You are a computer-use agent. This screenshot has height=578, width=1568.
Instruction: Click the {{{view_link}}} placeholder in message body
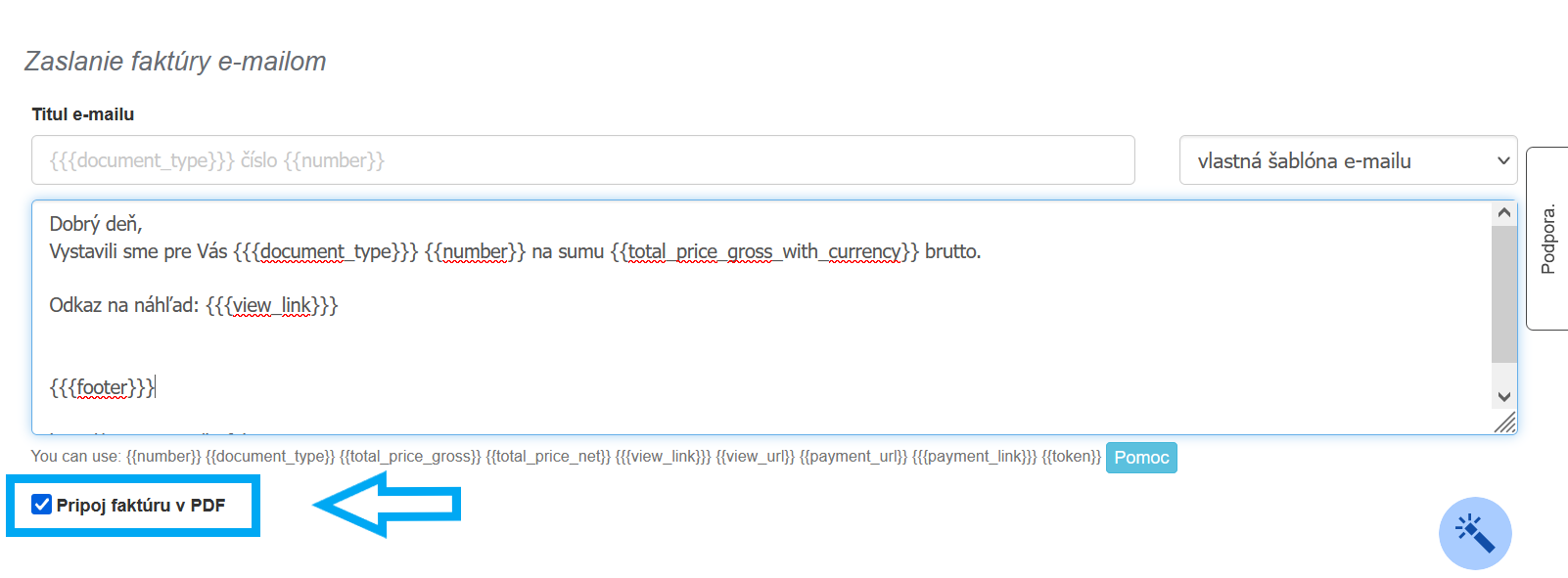point(271,305)
